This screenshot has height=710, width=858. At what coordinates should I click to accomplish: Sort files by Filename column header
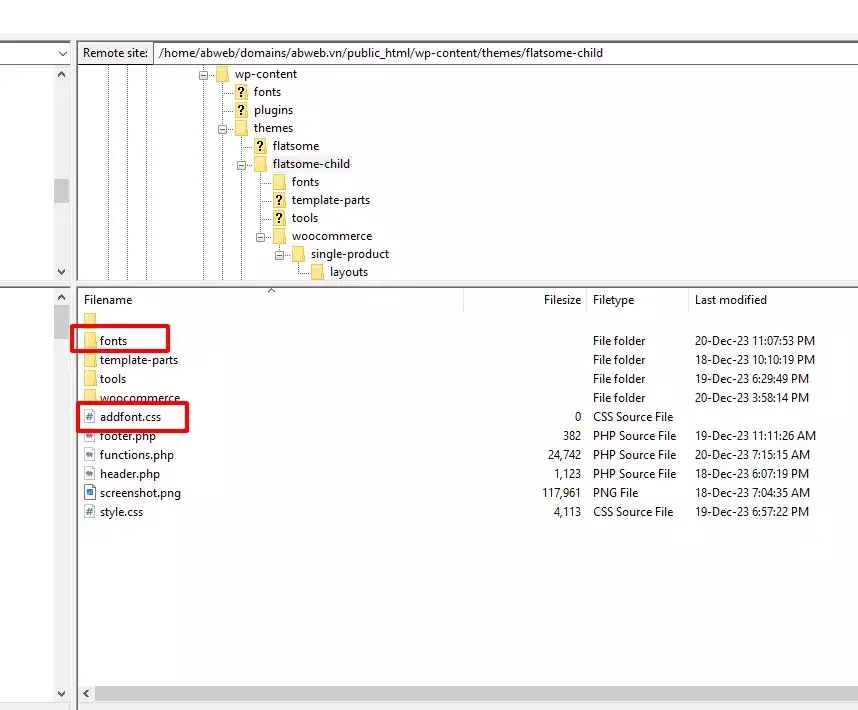(x=108, y=300)
